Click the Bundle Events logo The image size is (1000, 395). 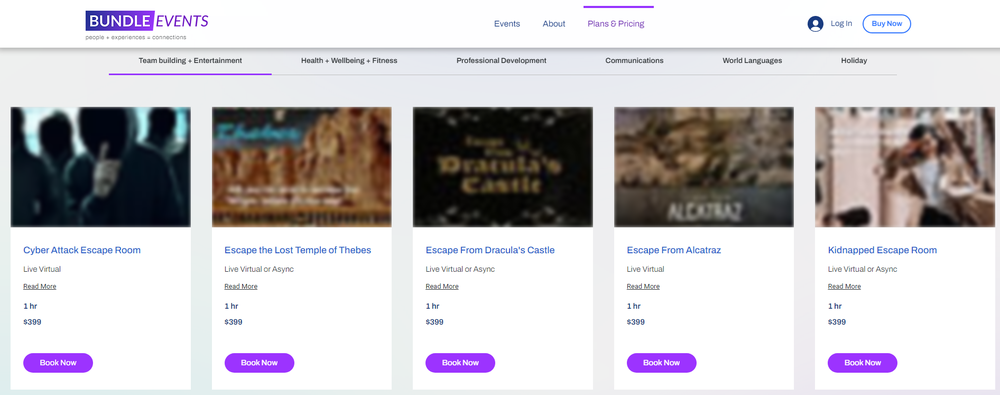[147, 24]
